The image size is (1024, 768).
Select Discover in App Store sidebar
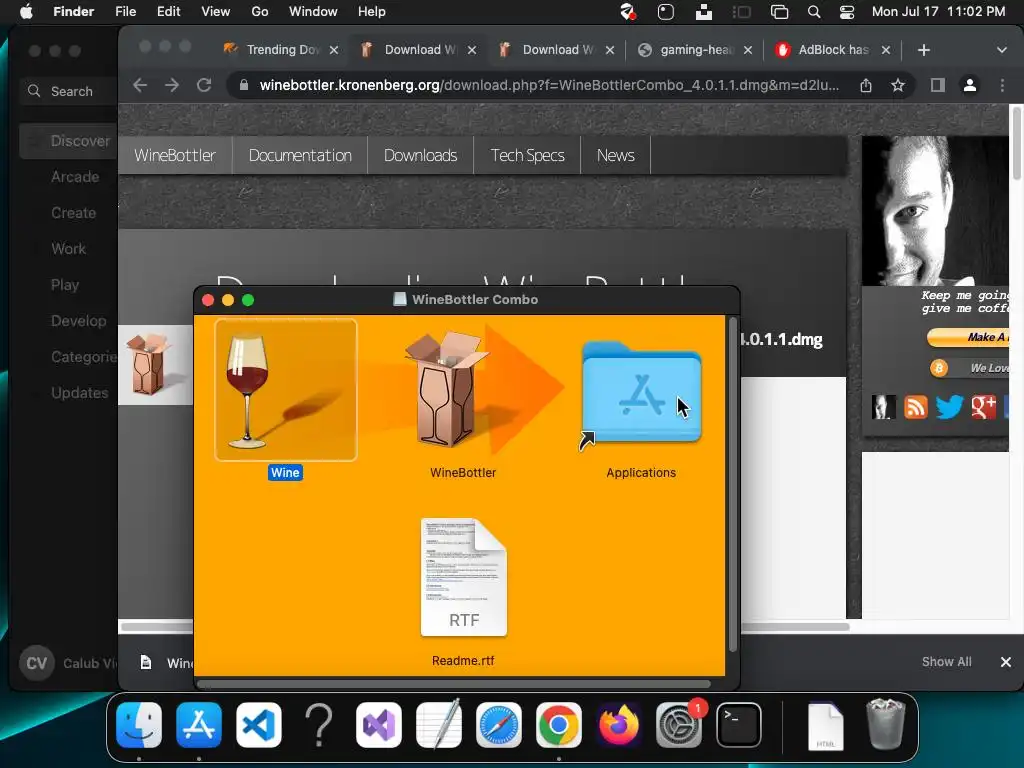[x=68, y=140]
